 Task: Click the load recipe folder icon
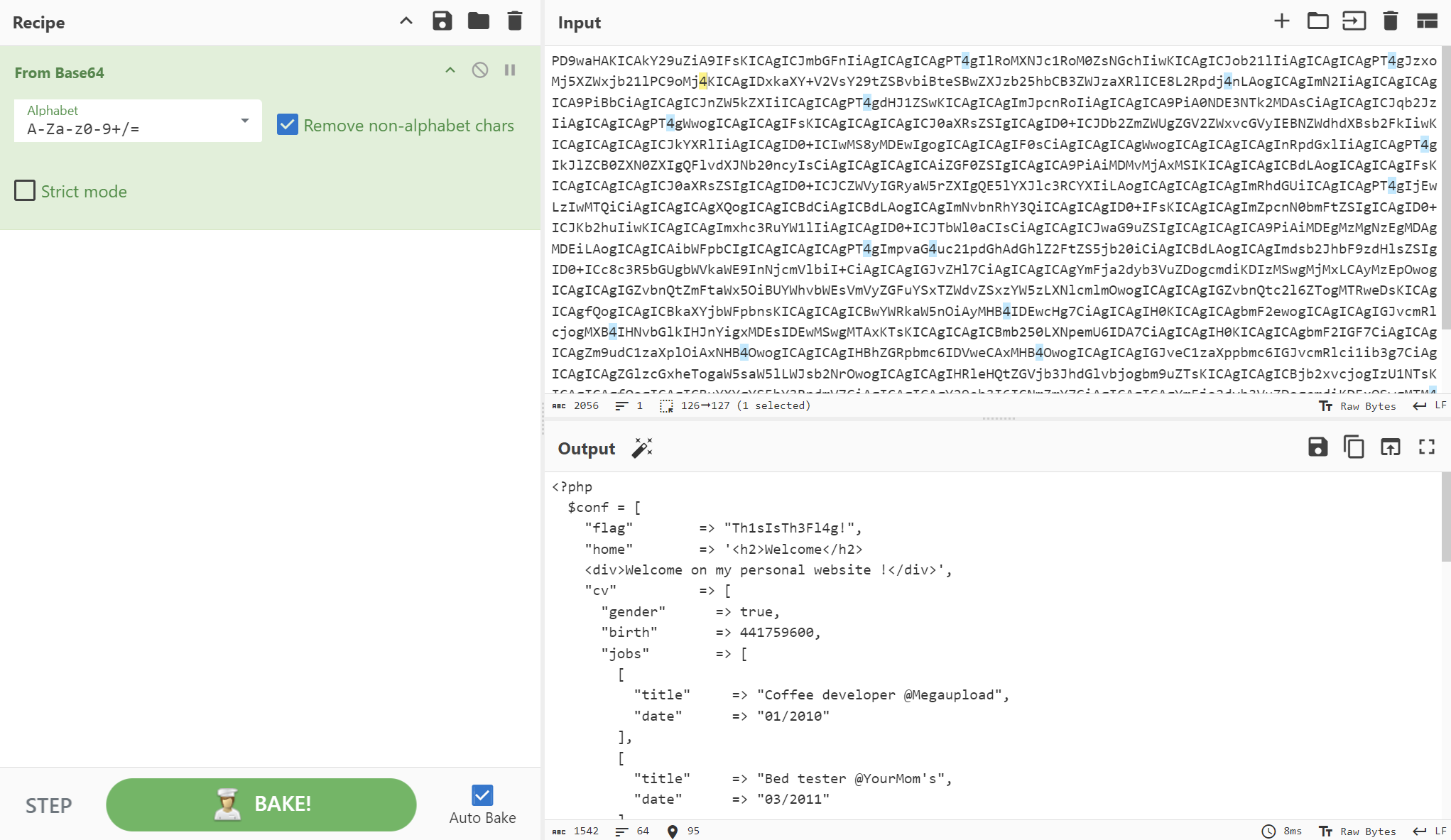click(478, 22)
